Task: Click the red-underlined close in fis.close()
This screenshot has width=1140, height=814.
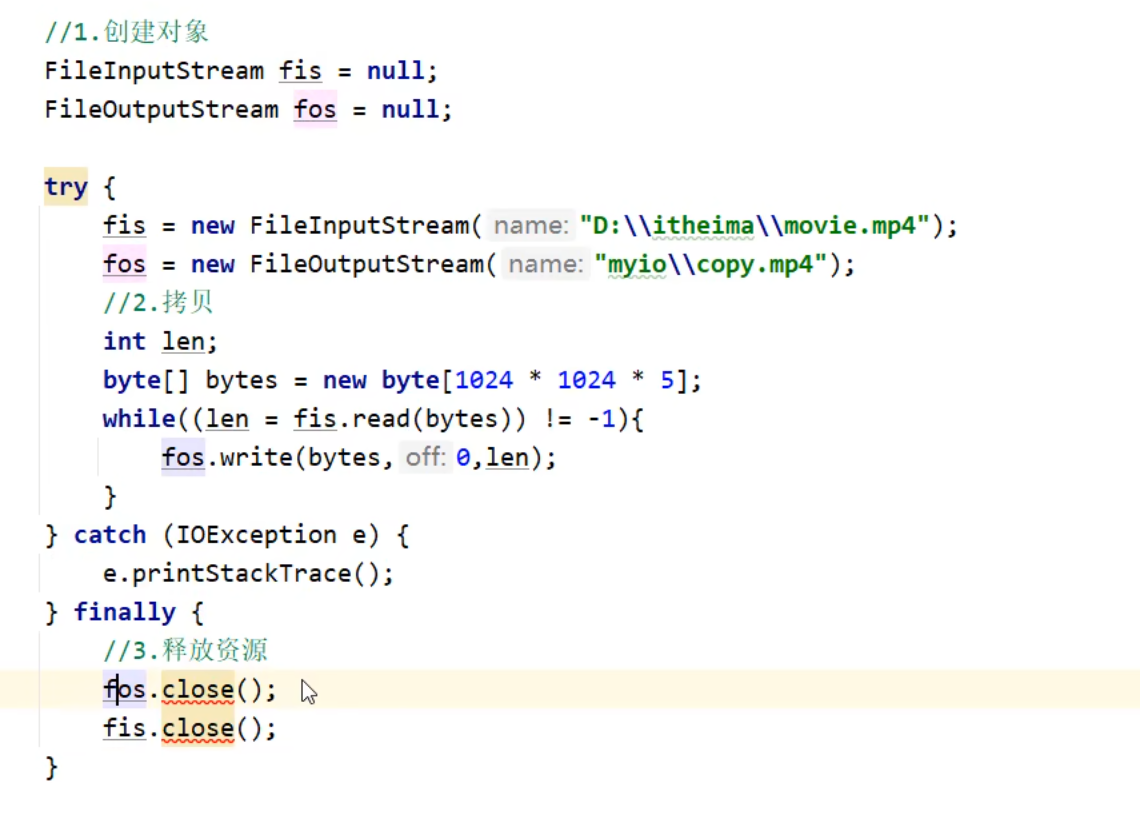Action: (x=197, y=728)
